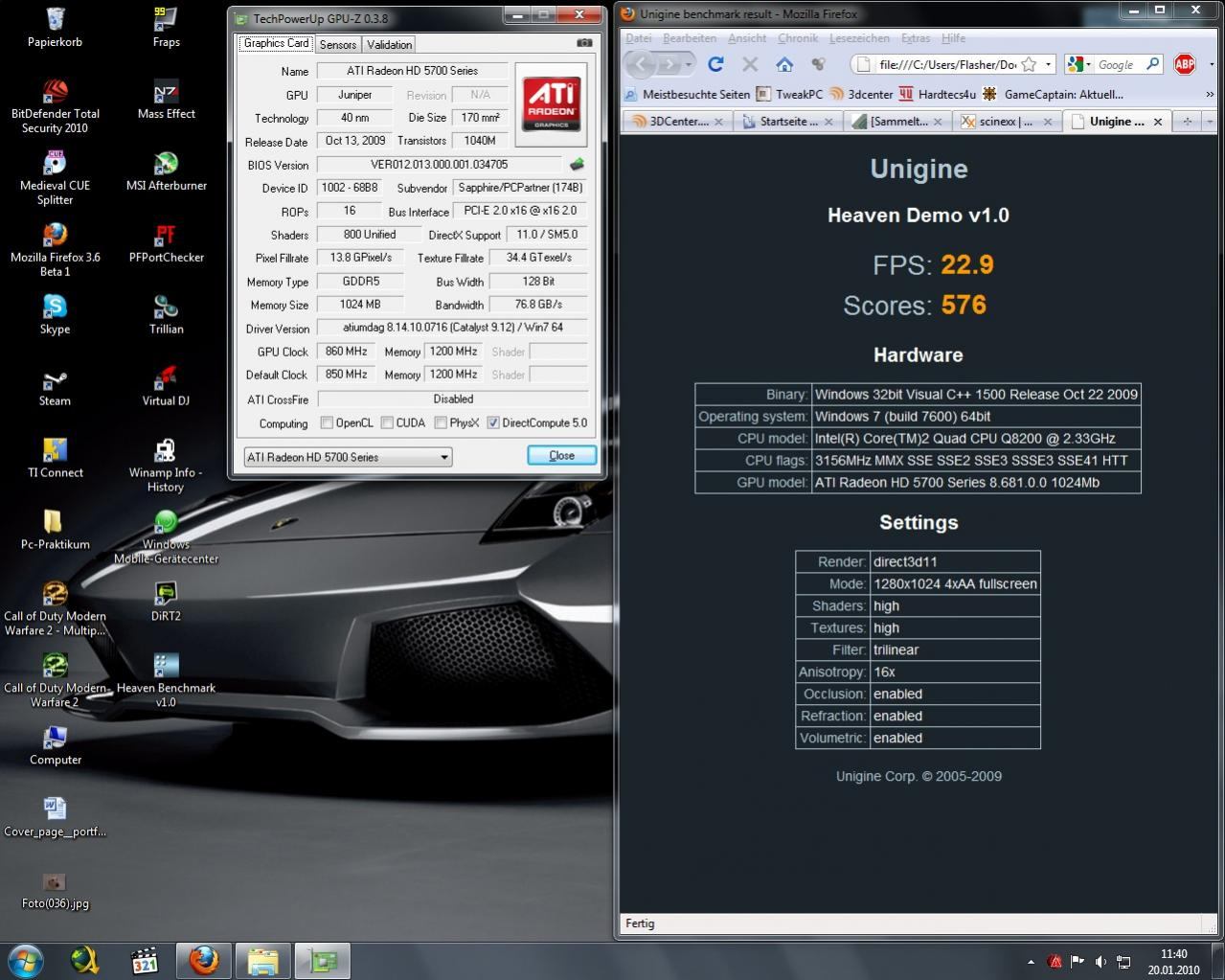Open Winamp Info - History shortcut

(x=166, y=465)
